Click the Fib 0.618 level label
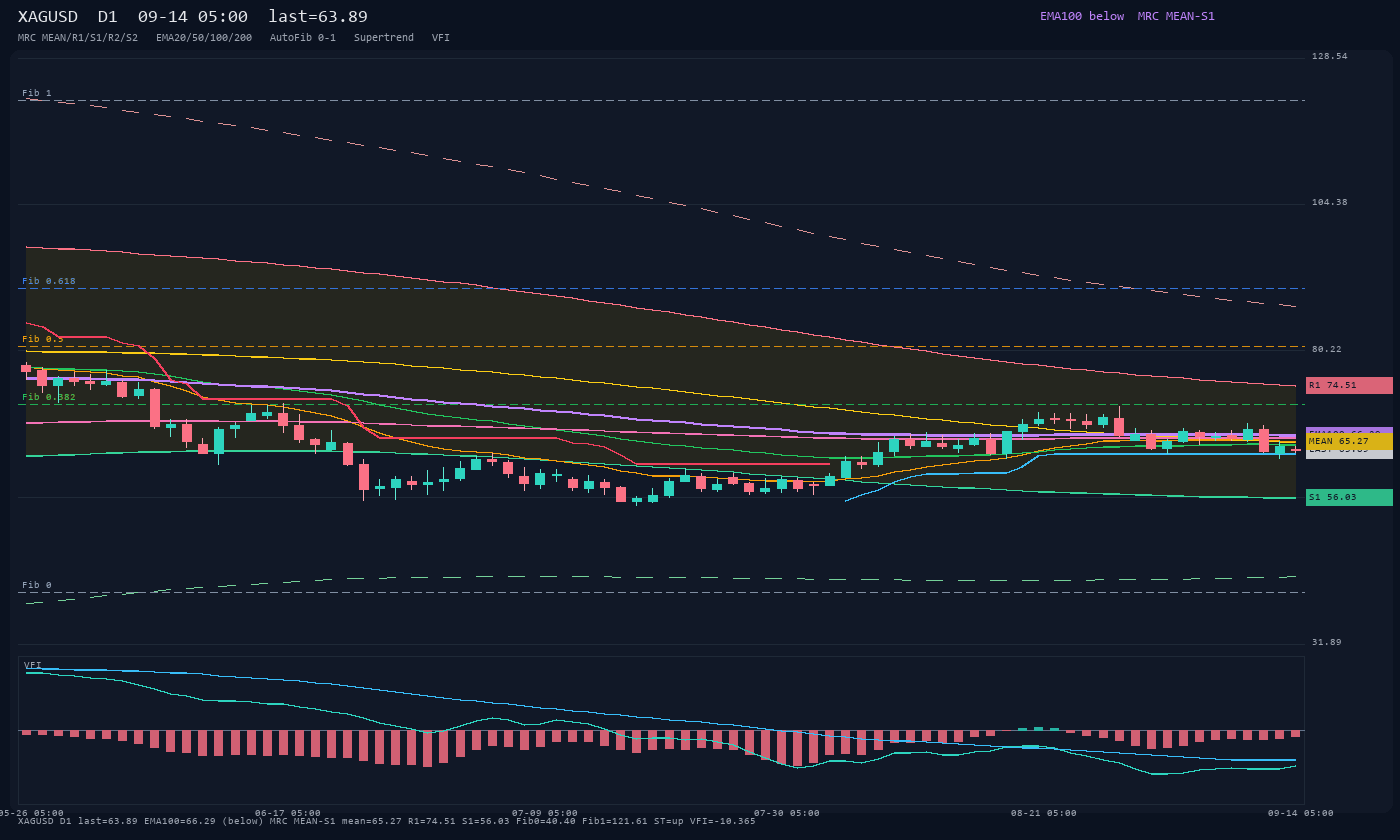 [49, 281]
